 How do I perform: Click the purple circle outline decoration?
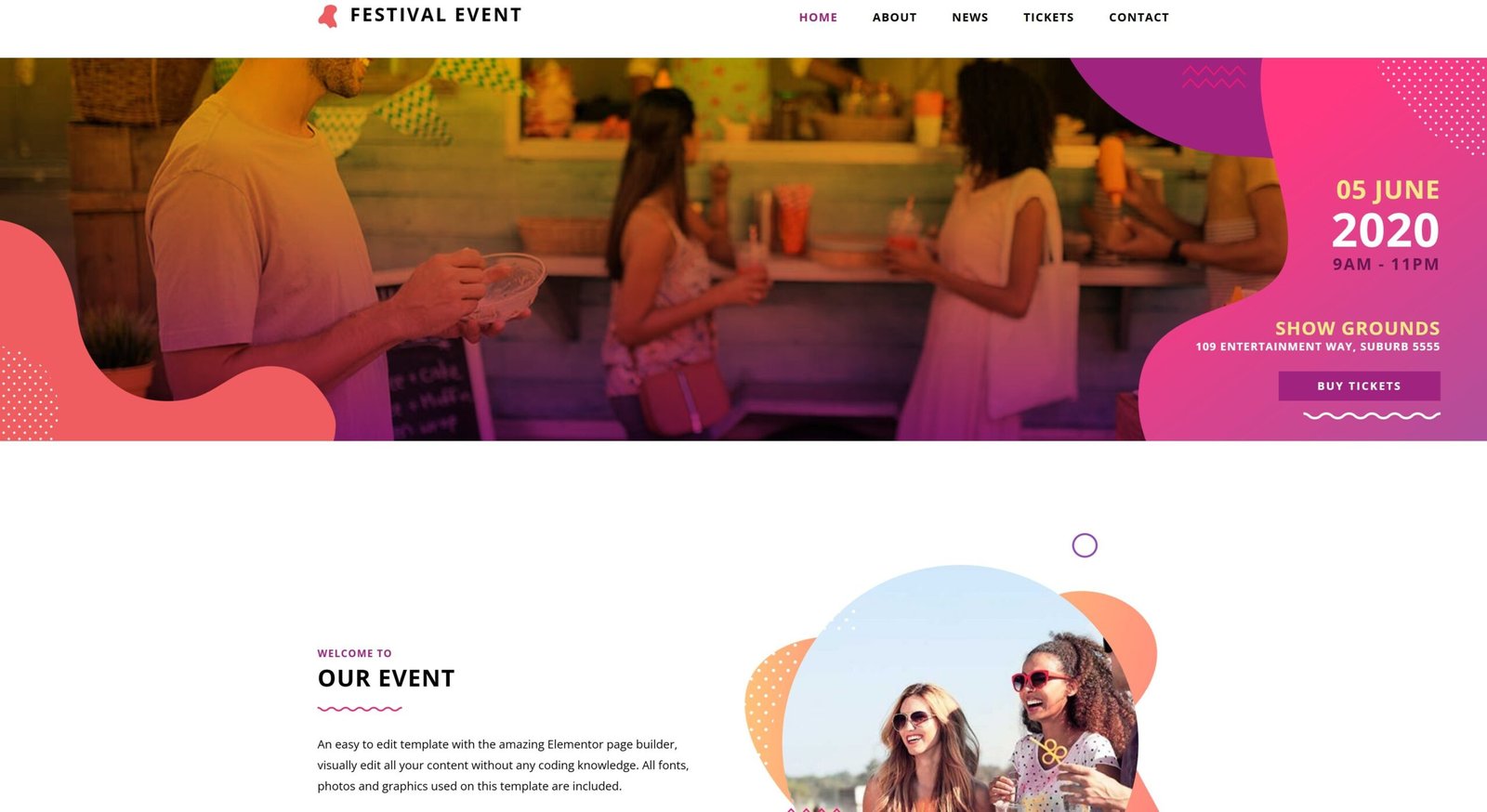1085,545
